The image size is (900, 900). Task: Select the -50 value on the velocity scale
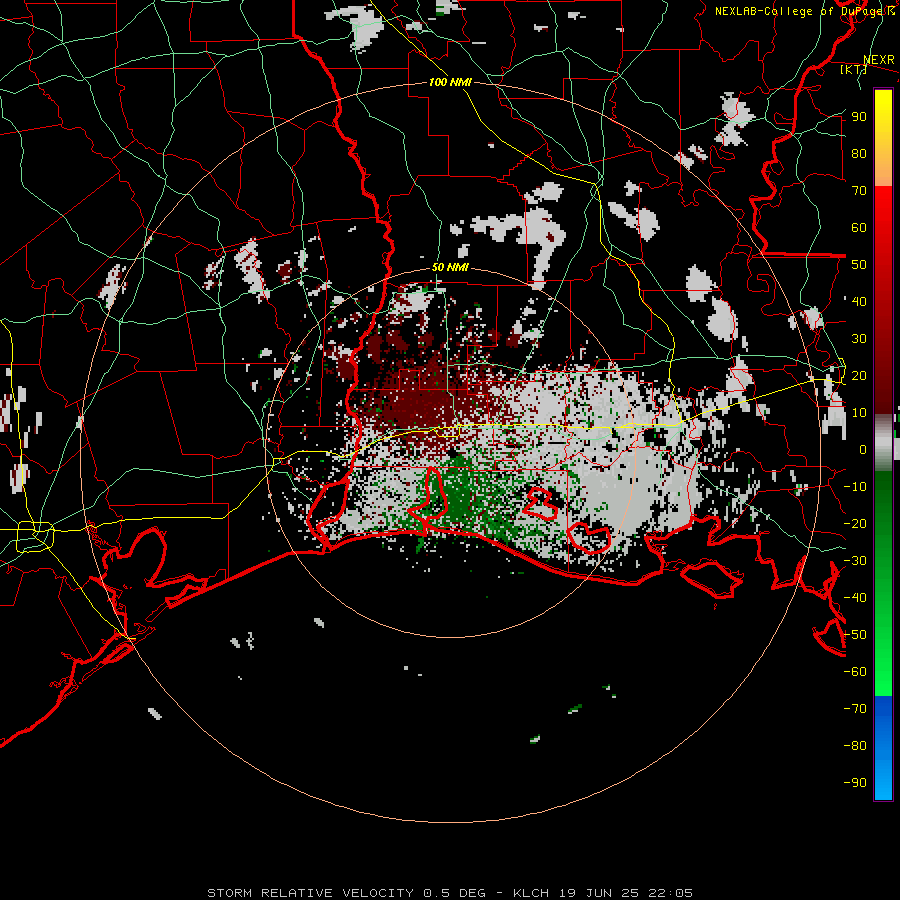click(855, 635)
